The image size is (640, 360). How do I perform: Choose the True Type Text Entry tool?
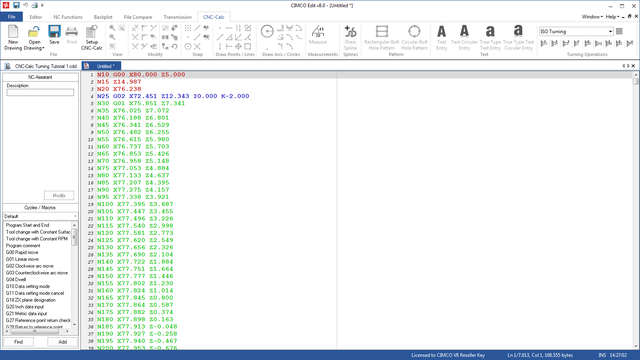click(x=490, y=37)
